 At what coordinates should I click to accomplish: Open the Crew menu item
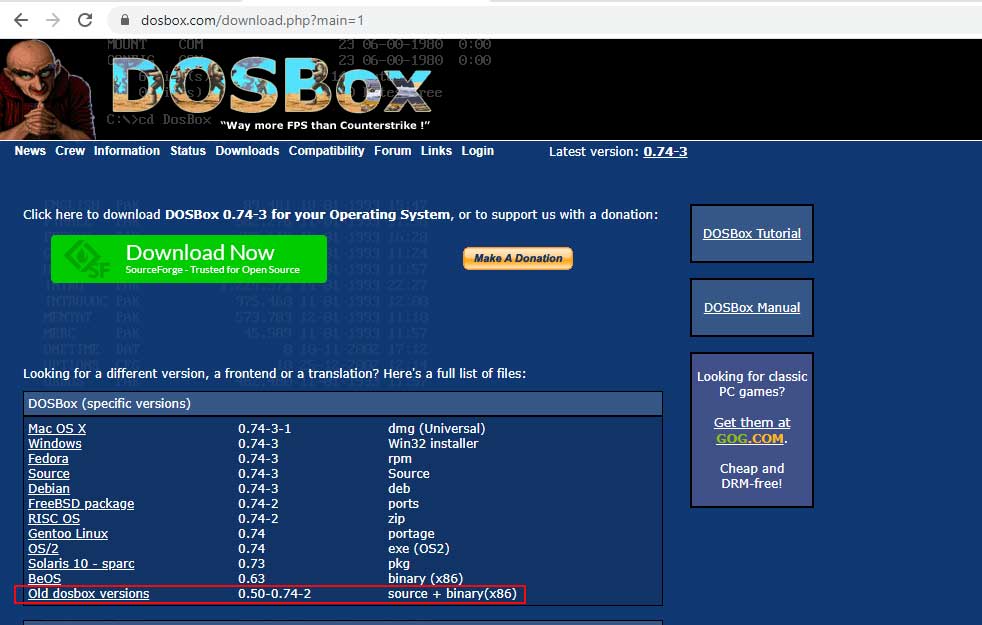click(70, 151)
